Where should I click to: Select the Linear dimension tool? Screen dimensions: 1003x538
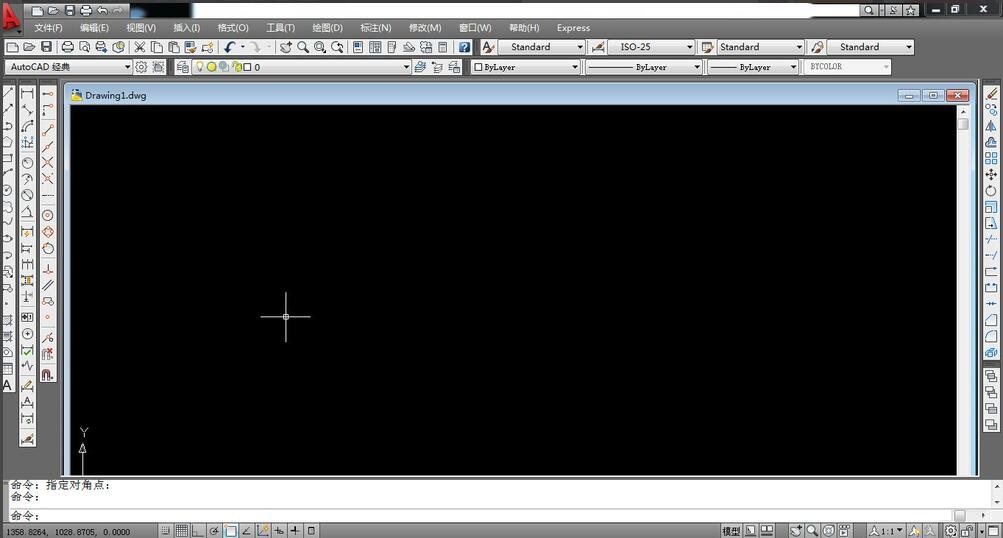pyautogui.click(x=27, y=93)
